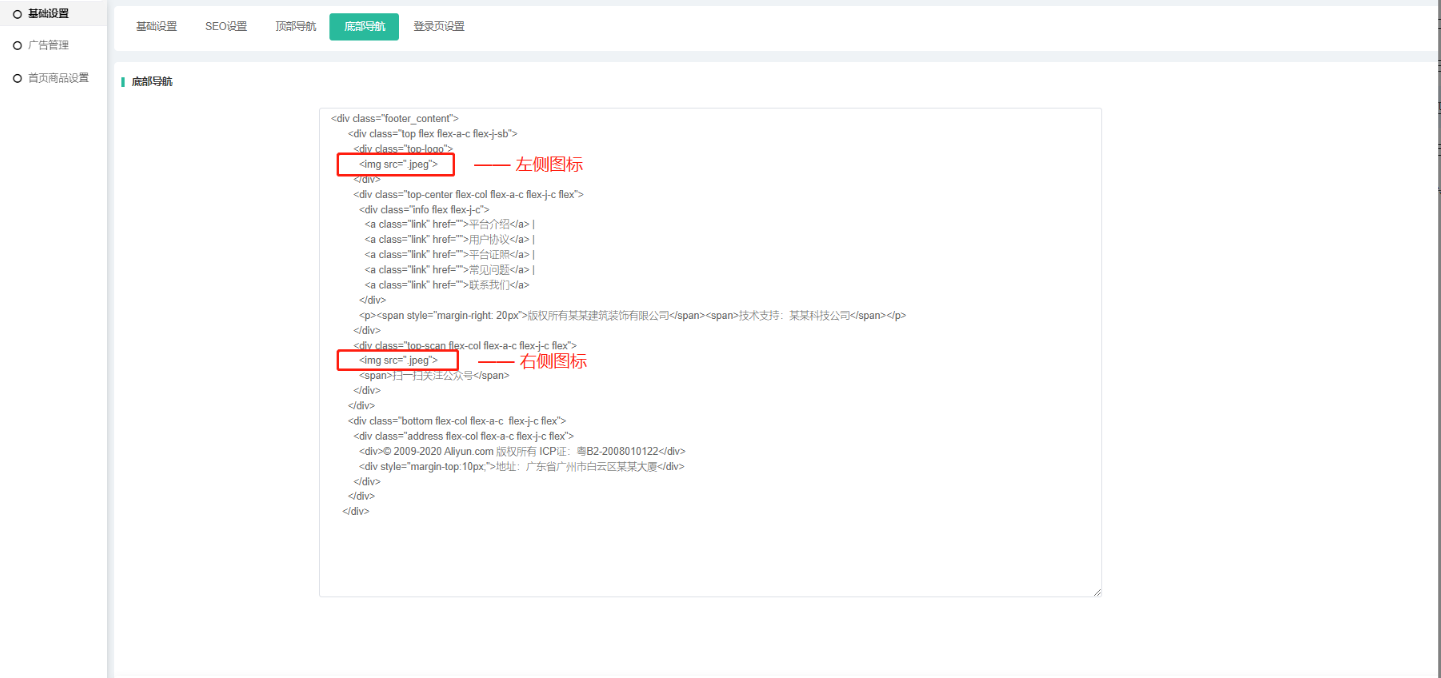This screenshot has width=1441, height=678.
Task: Click the circle icon beside 广告管理
Action: (17, 46)
